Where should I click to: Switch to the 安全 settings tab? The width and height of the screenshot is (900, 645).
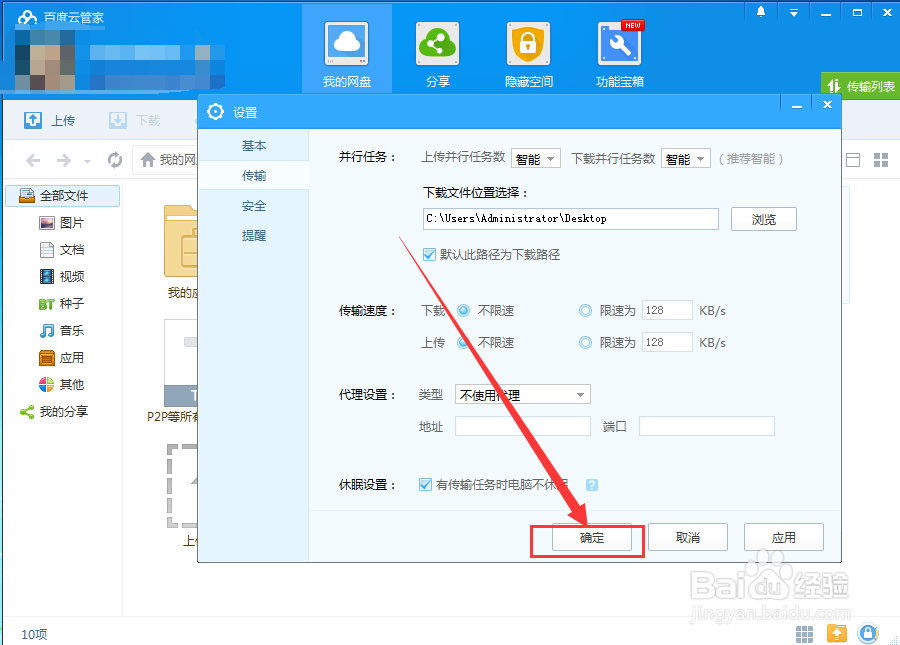coord(254,206)
